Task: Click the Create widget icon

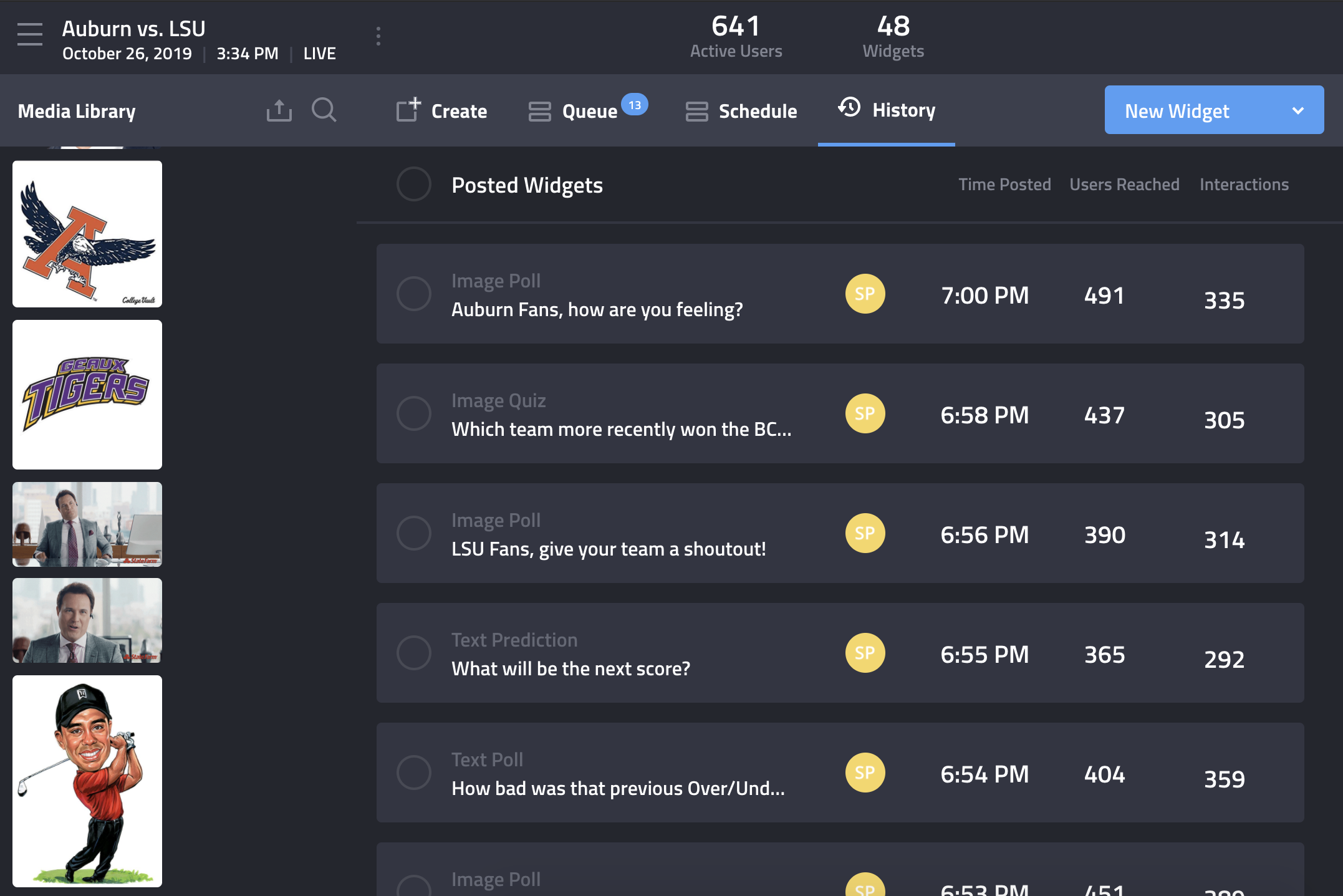Action: click(x=408, y=110)
